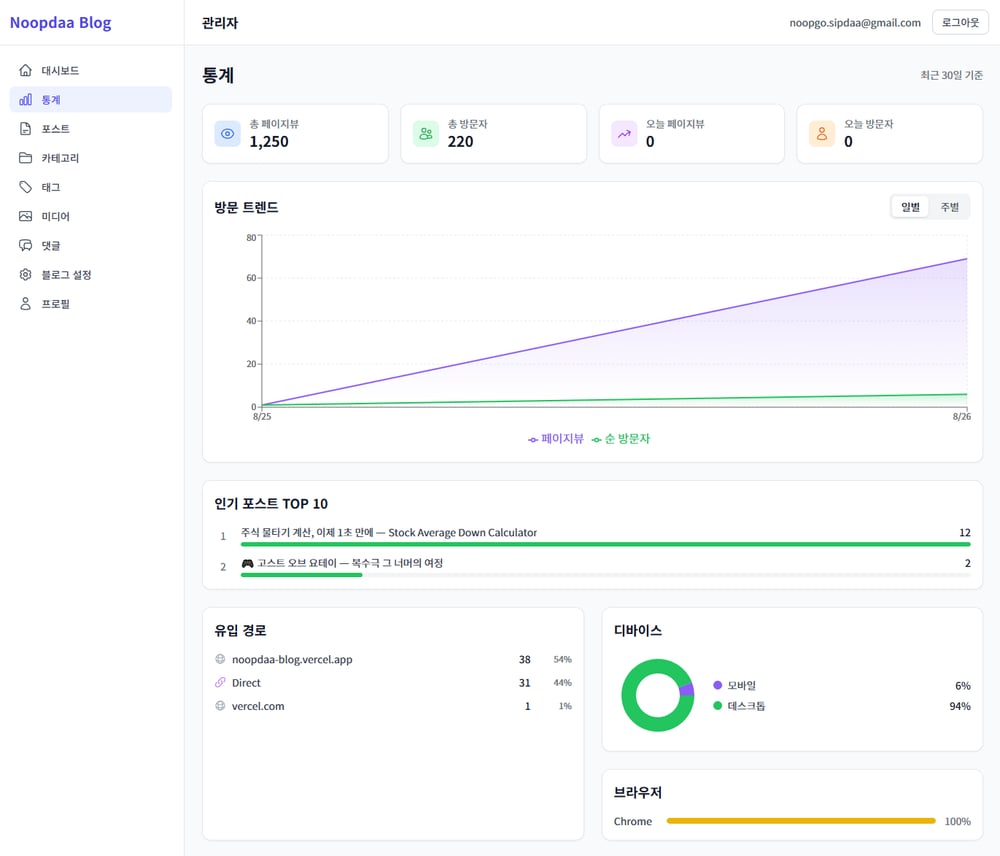Viewport: 1000px width, 856px height.
Task: Click the 로그아웃 button
Action: pos(960,22)
